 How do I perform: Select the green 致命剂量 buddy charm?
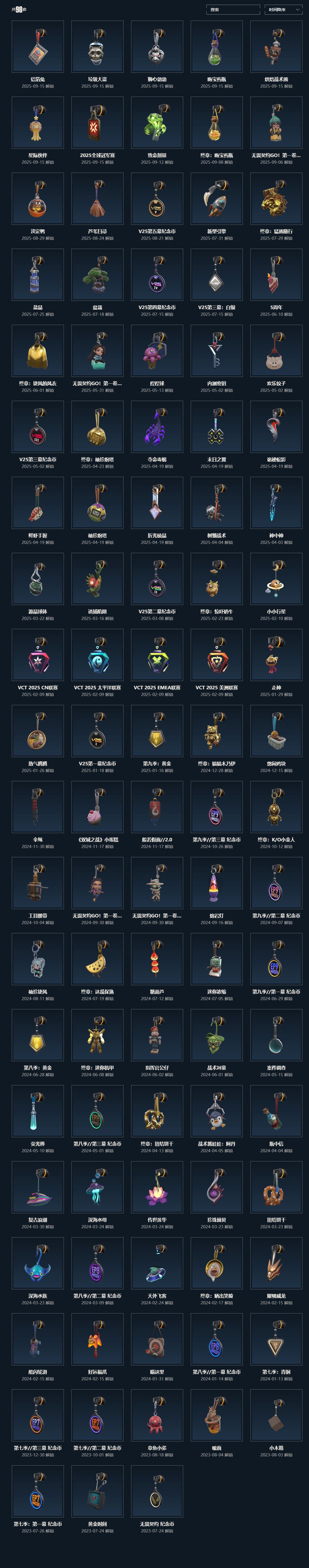coord(157,123)
